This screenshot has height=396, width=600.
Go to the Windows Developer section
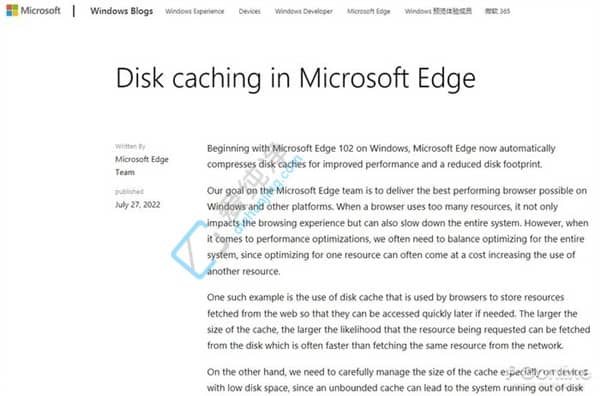pos(303,11)
